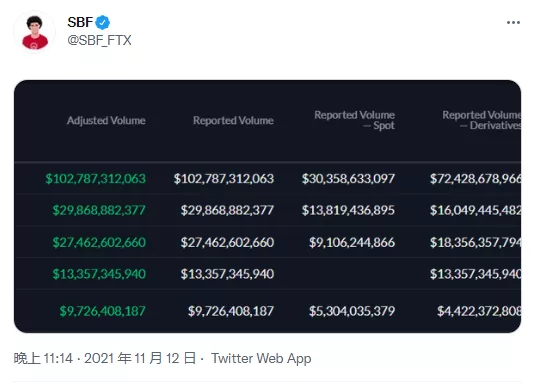Click the Reported Volume column header

233,121
